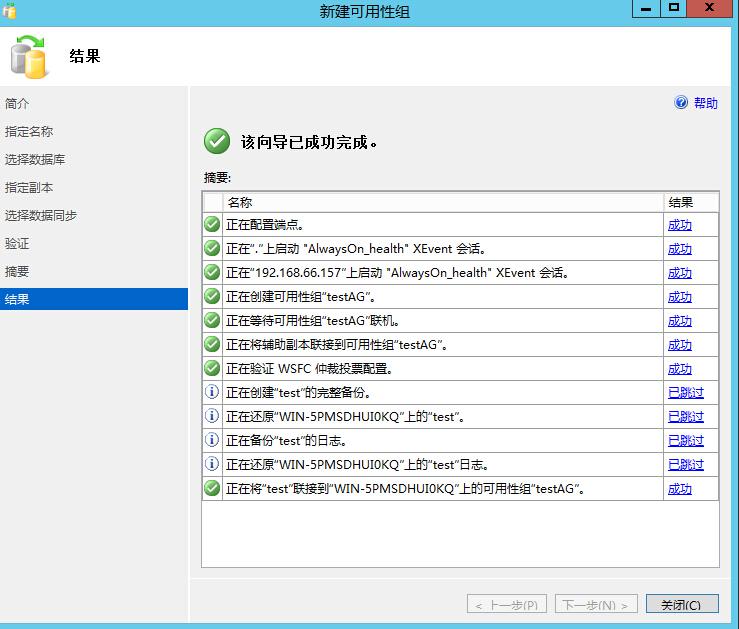The image size is (739, 629).
Task: Click row text 正在创建可用性组"testAG"
Action: [301, 297]
